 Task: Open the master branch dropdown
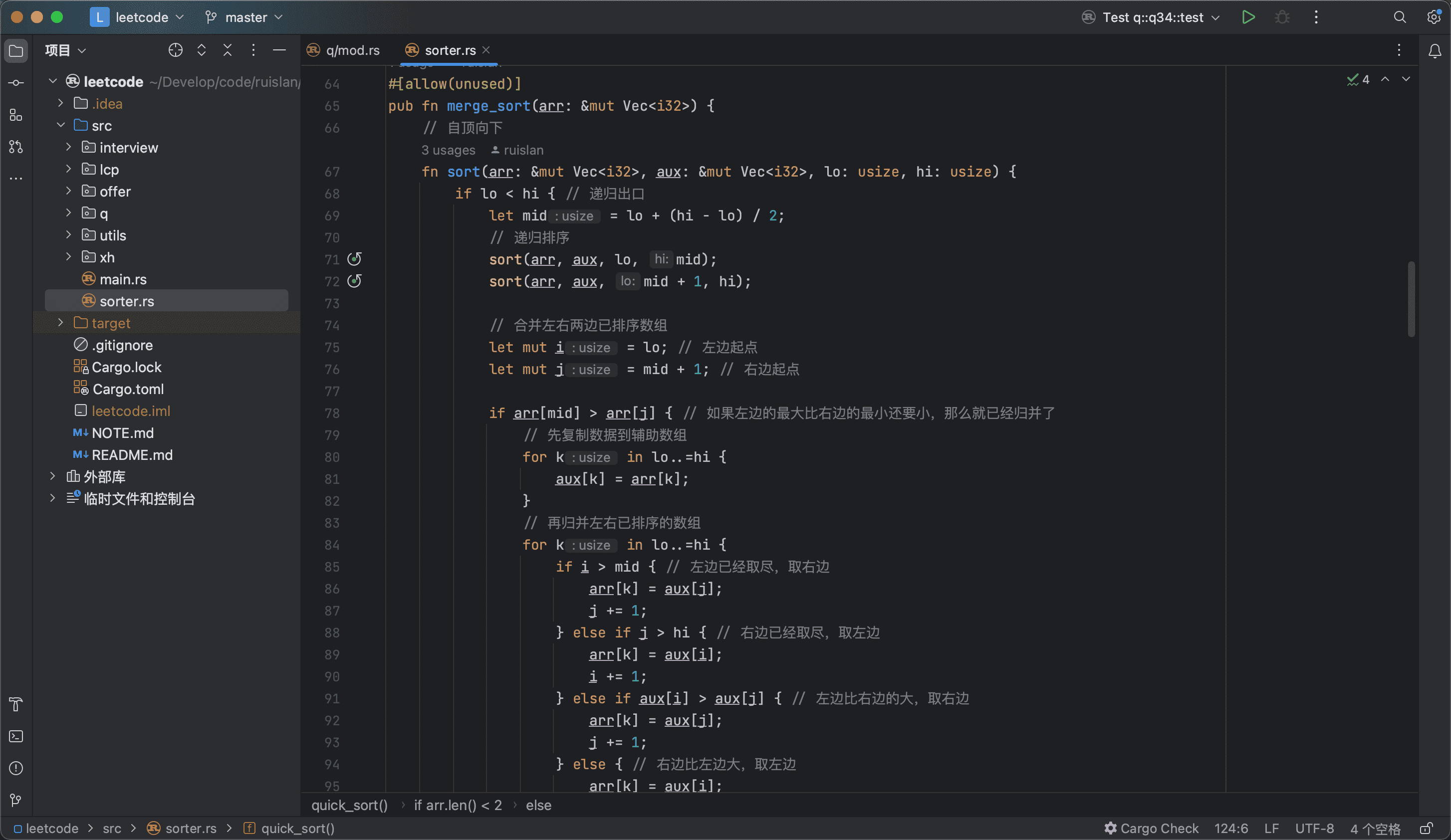(245, 17)
